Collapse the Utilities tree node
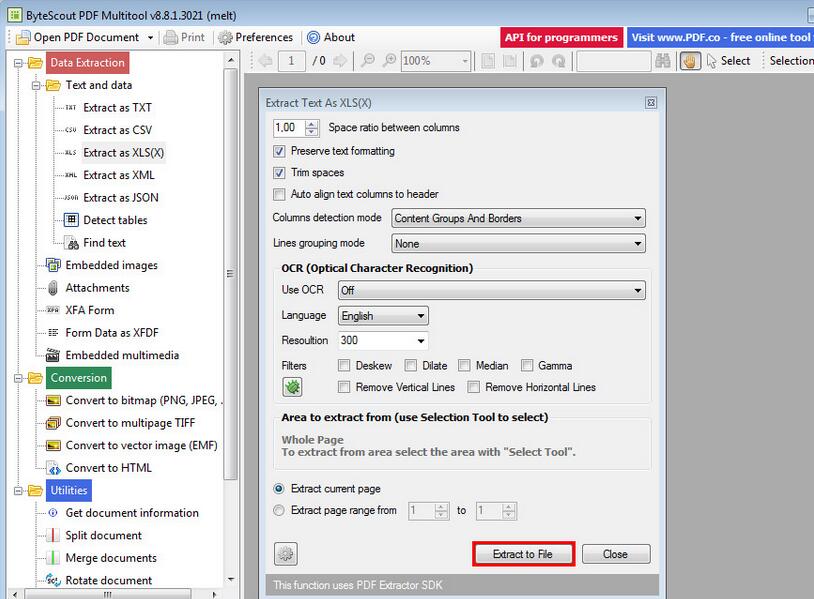Viewport: 814px width, 599px height. pos(19,491)
